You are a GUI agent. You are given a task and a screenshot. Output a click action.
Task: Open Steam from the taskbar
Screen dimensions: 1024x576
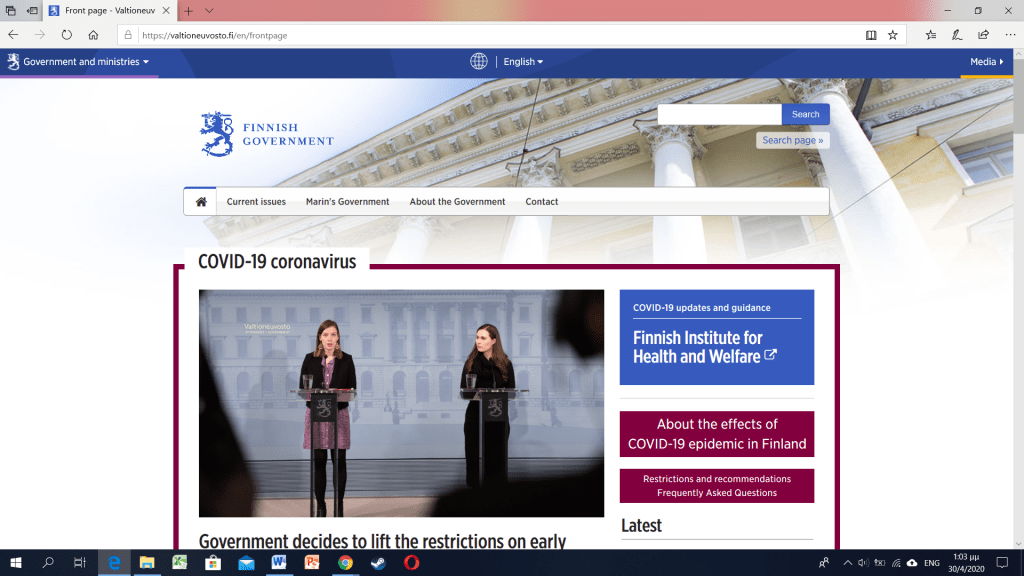378,563
